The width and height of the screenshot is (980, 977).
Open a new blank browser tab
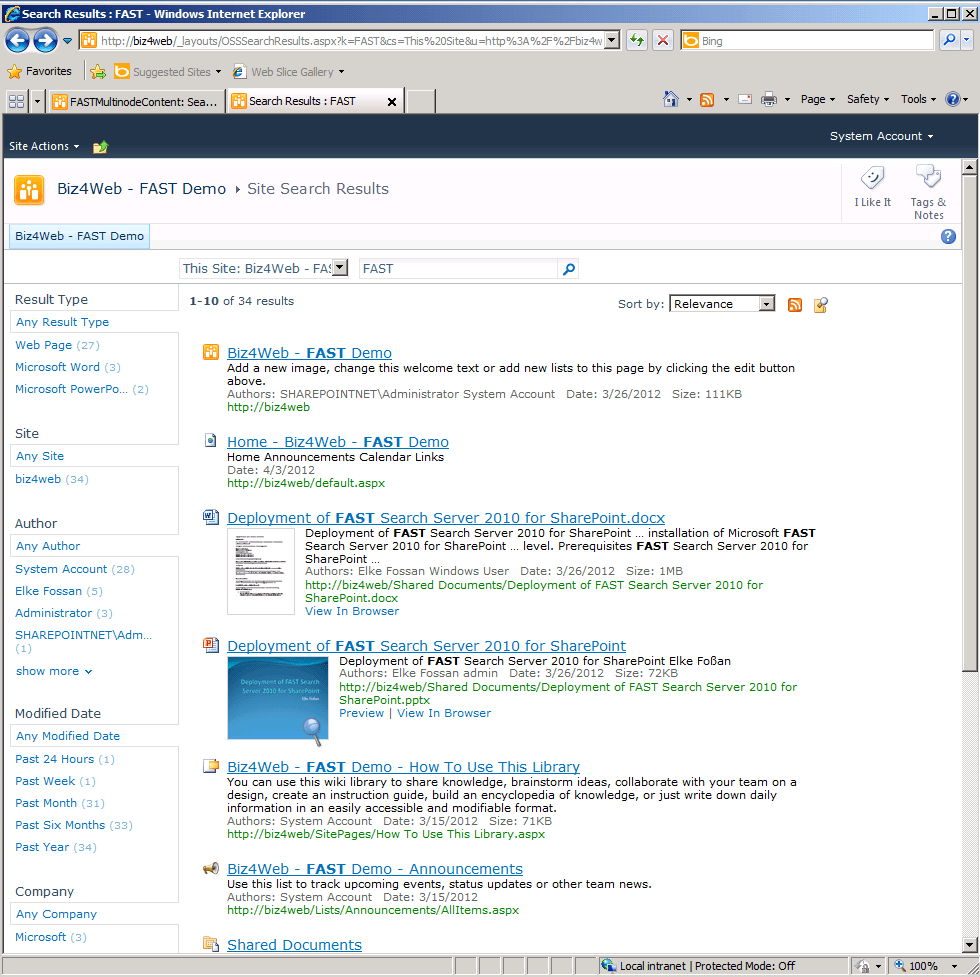tap(421, 101)
